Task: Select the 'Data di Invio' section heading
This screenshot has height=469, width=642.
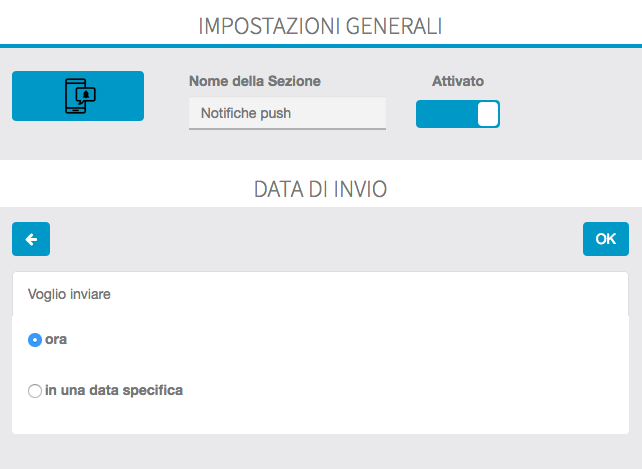Action: (x=320, y=189)
